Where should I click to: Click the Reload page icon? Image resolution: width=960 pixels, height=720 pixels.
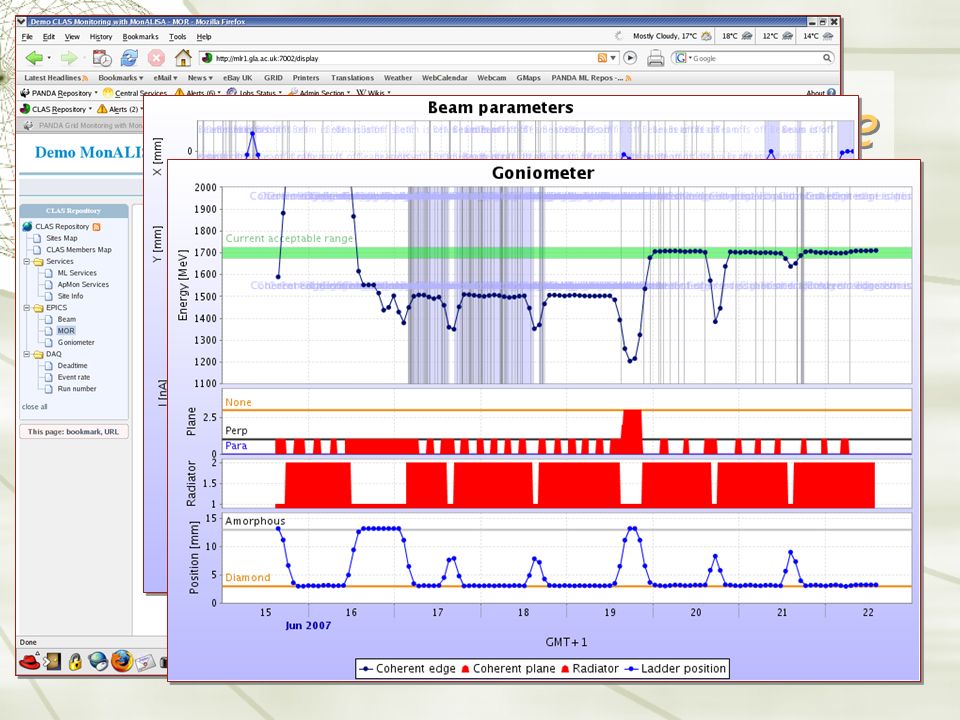129,58
